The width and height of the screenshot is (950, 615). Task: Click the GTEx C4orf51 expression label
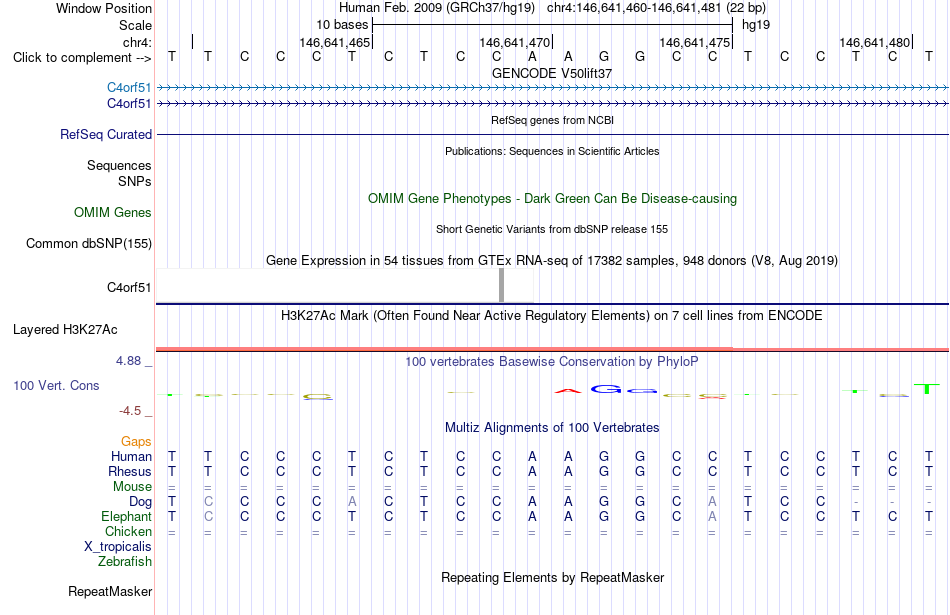point(129,287)
